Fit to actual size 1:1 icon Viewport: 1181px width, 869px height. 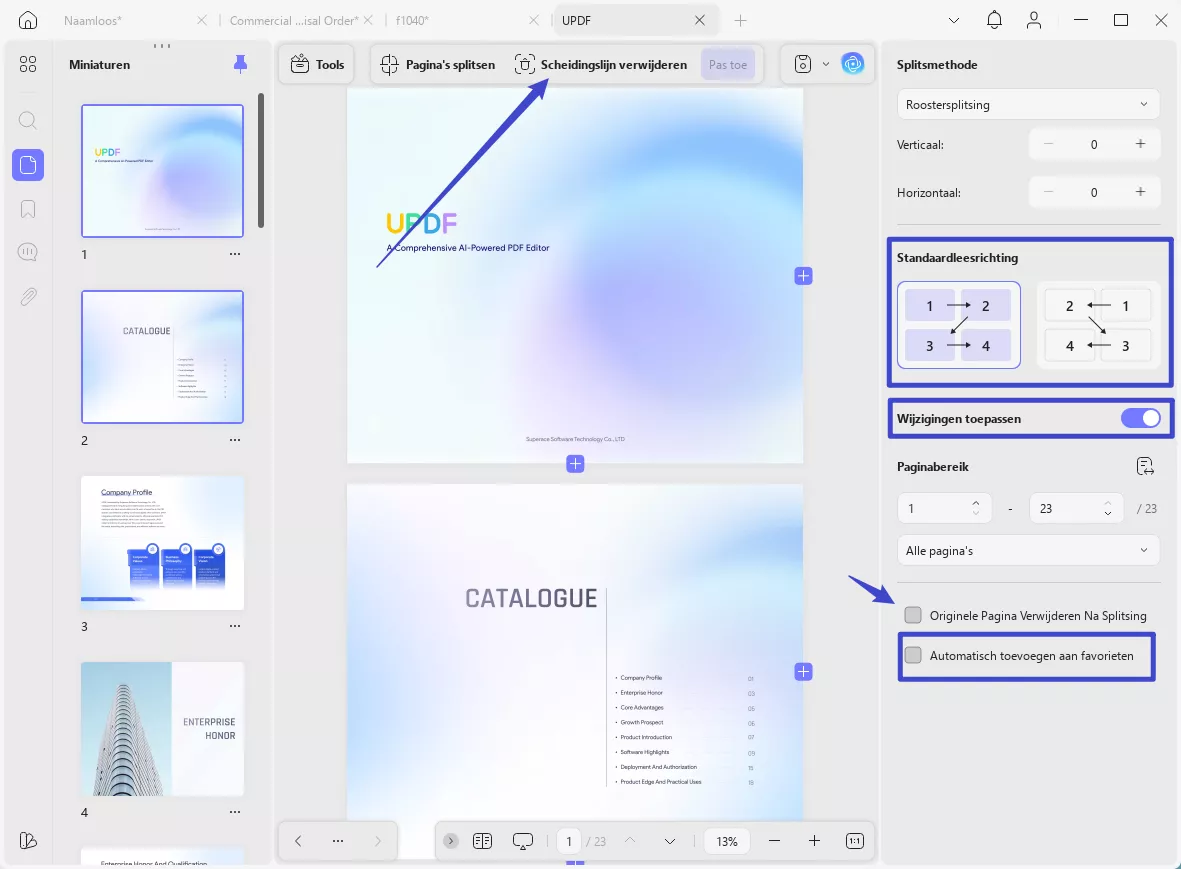(x=855, y=841)
